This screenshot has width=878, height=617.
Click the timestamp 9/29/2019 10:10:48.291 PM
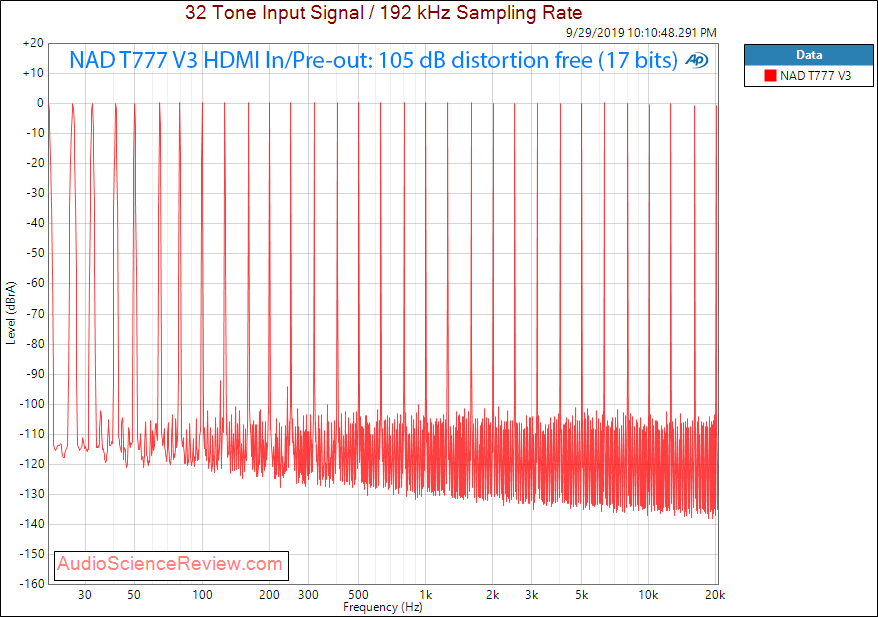tap(641, 32)
